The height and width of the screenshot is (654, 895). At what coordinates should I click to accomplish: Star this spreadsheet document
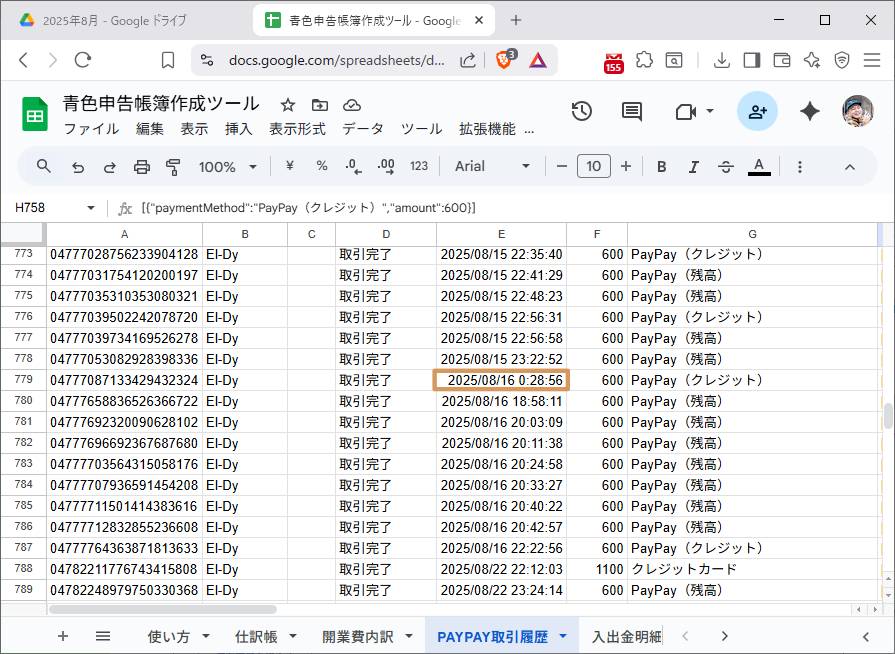point(288,105)
